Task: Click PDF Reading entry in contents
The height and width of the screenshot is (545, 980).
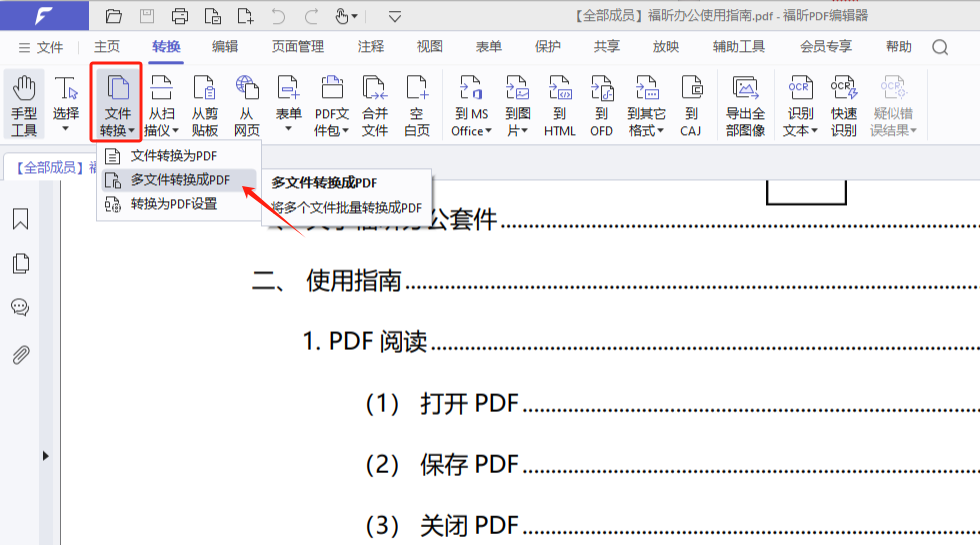Action: click(365, 342)
